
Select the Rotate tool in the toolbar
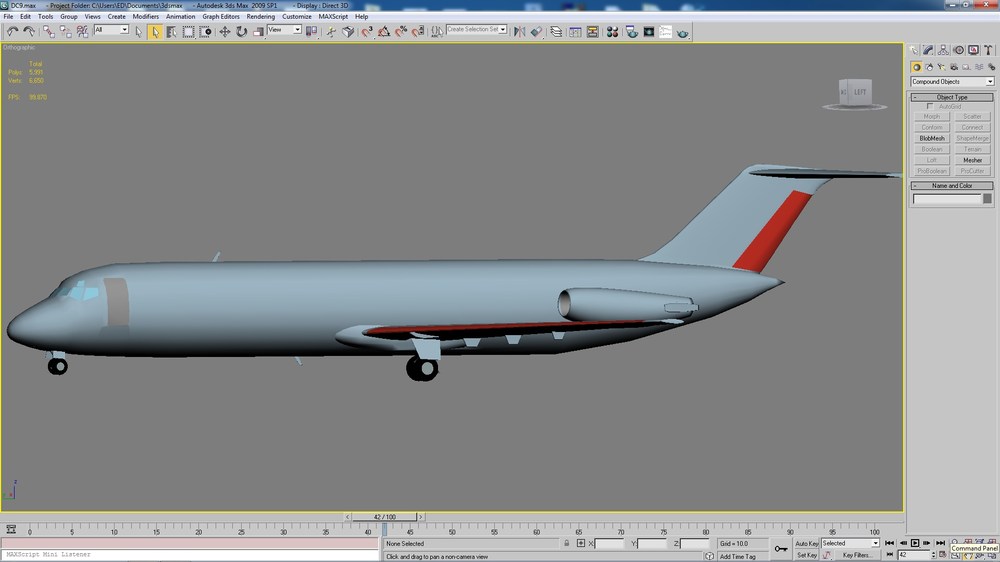click(x=241, y=31)
